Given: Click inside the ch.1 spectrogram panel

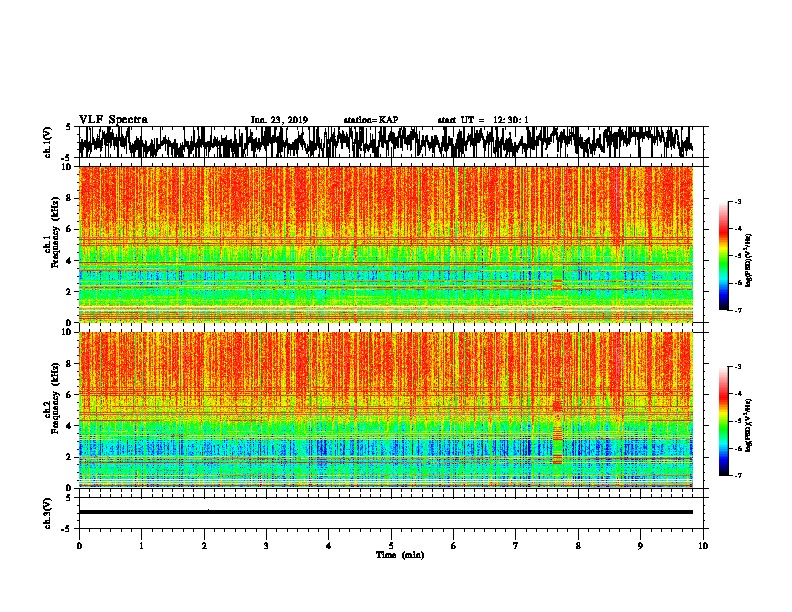Looking at the screenshot, I should tap(386, 244).
